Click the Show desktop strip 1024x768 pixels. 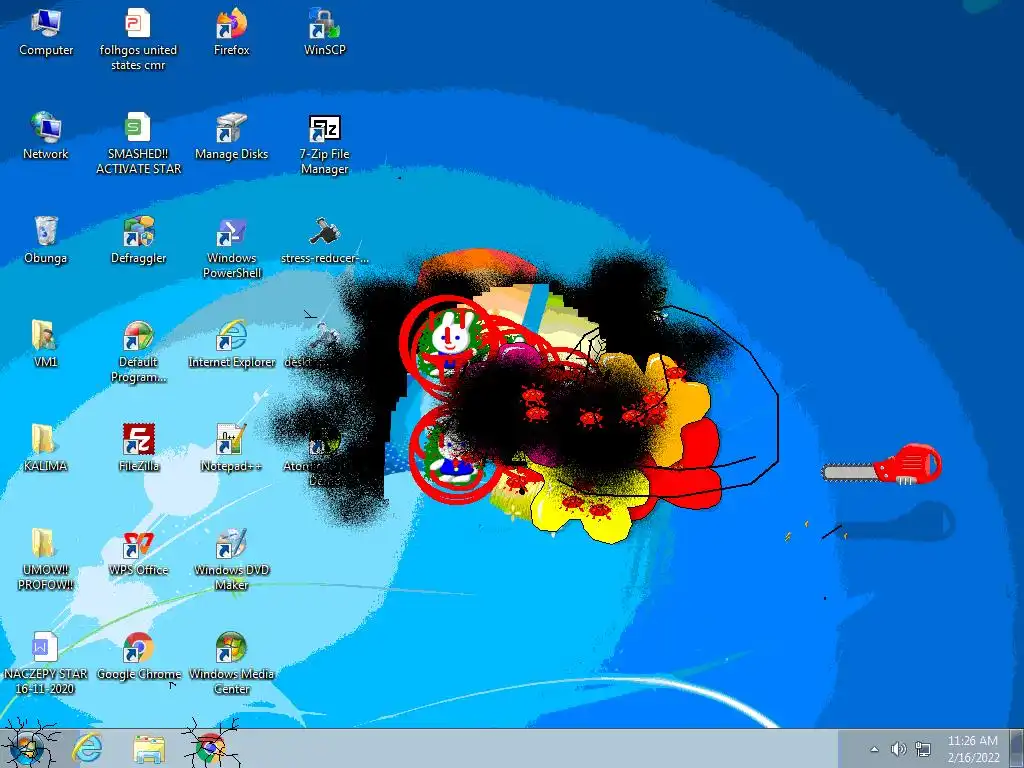[1016, 748]
